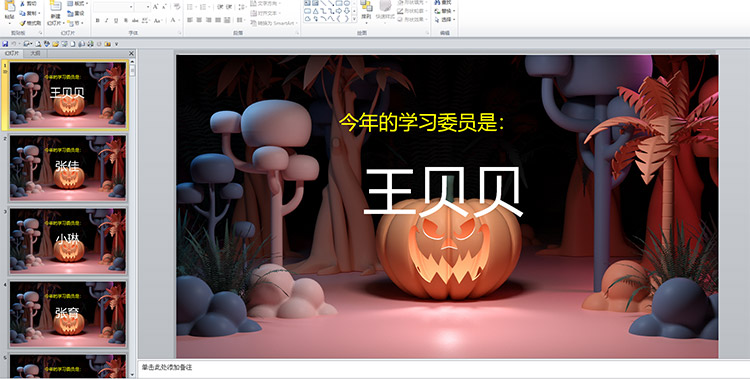This screenshot has width=750, height=379.
Task: Click the thumbnail pane scroll up arrow
Action: pyautogui.click(x=132, y=62)
